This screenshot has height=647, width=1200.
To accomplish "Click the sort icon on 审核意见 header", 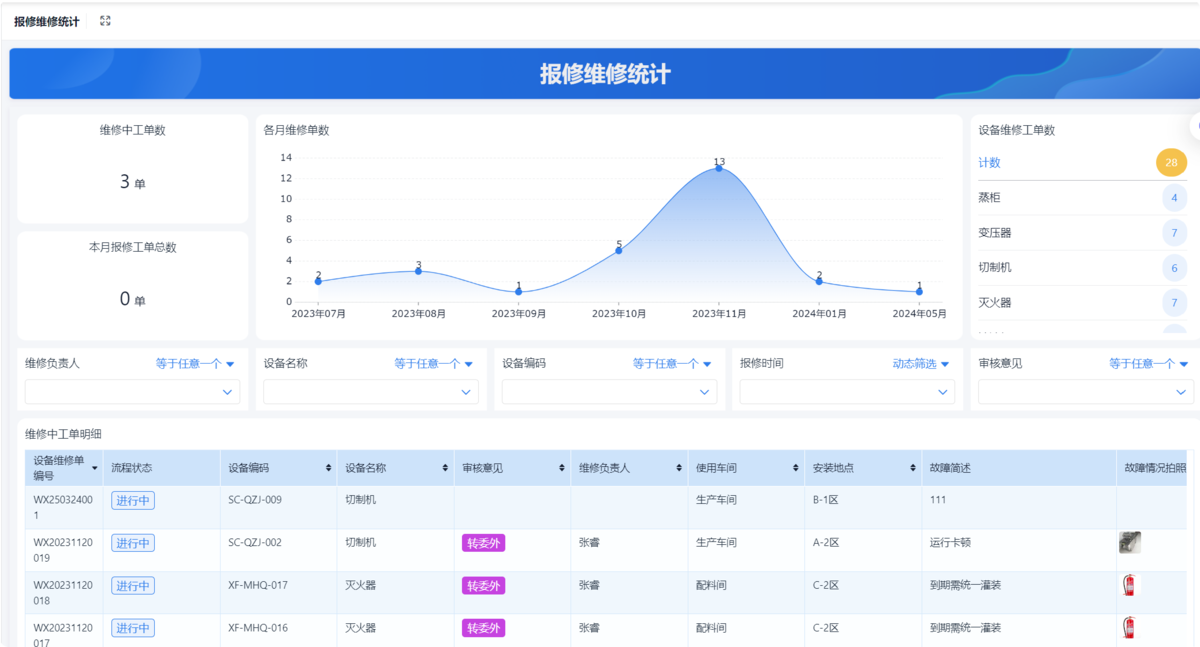I will click(563, 467).
